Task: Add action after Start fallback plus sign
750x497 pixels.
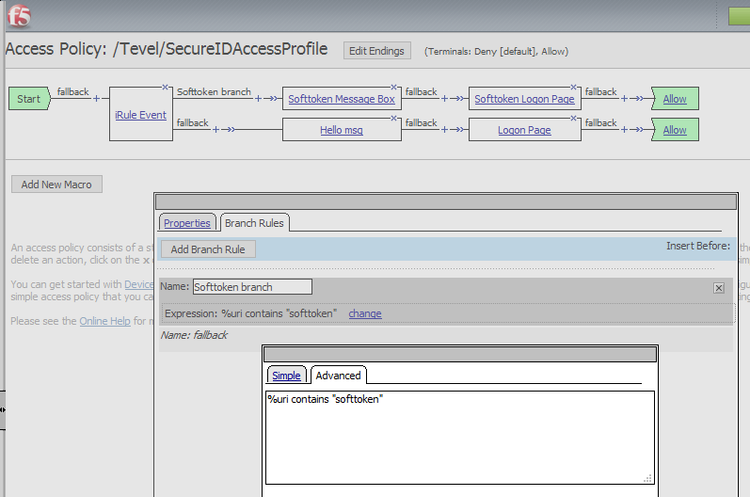Action: point(96,99)
